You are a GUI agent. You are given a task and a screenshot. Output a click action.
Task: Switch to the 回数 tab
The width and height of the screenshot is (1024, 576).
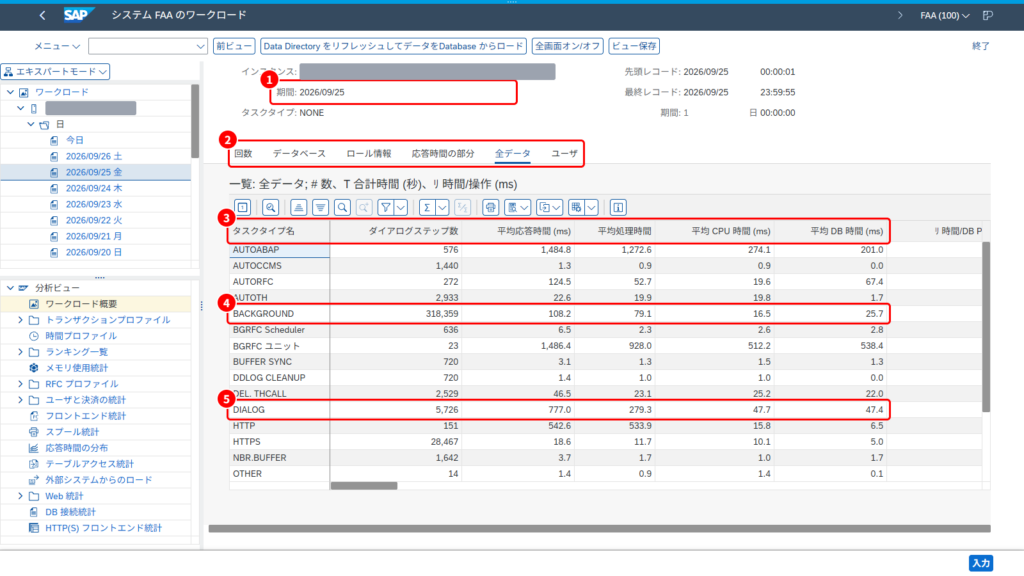coord(243,153)
